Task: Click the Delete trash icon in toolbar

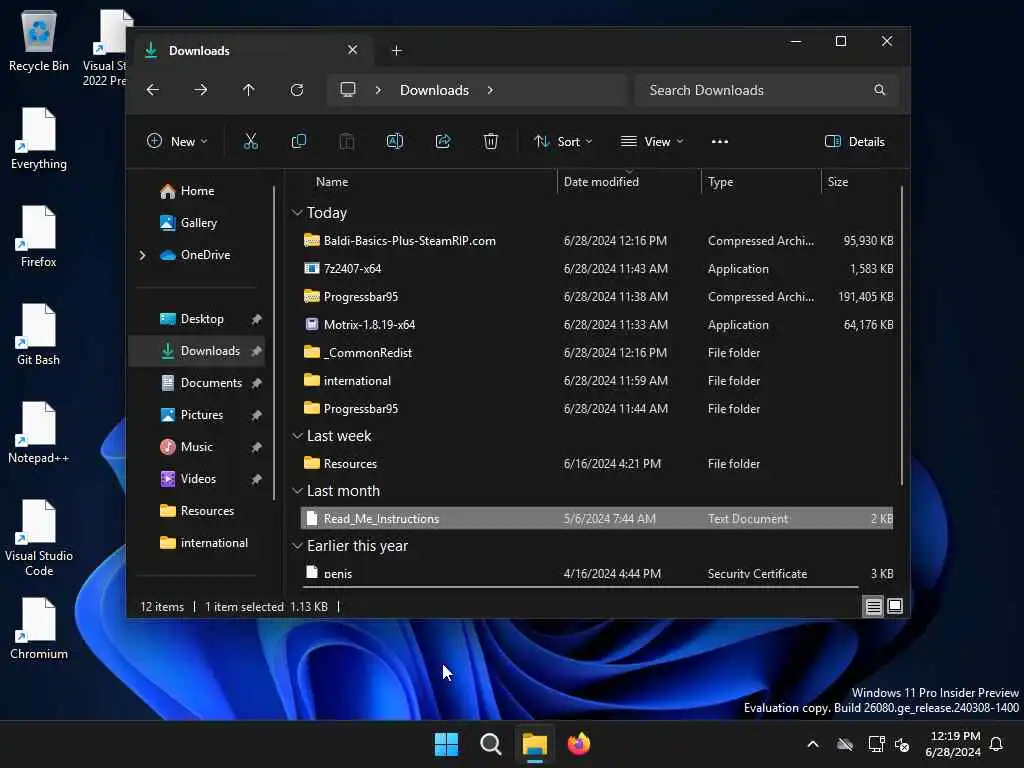Action: tap(490, 142)
